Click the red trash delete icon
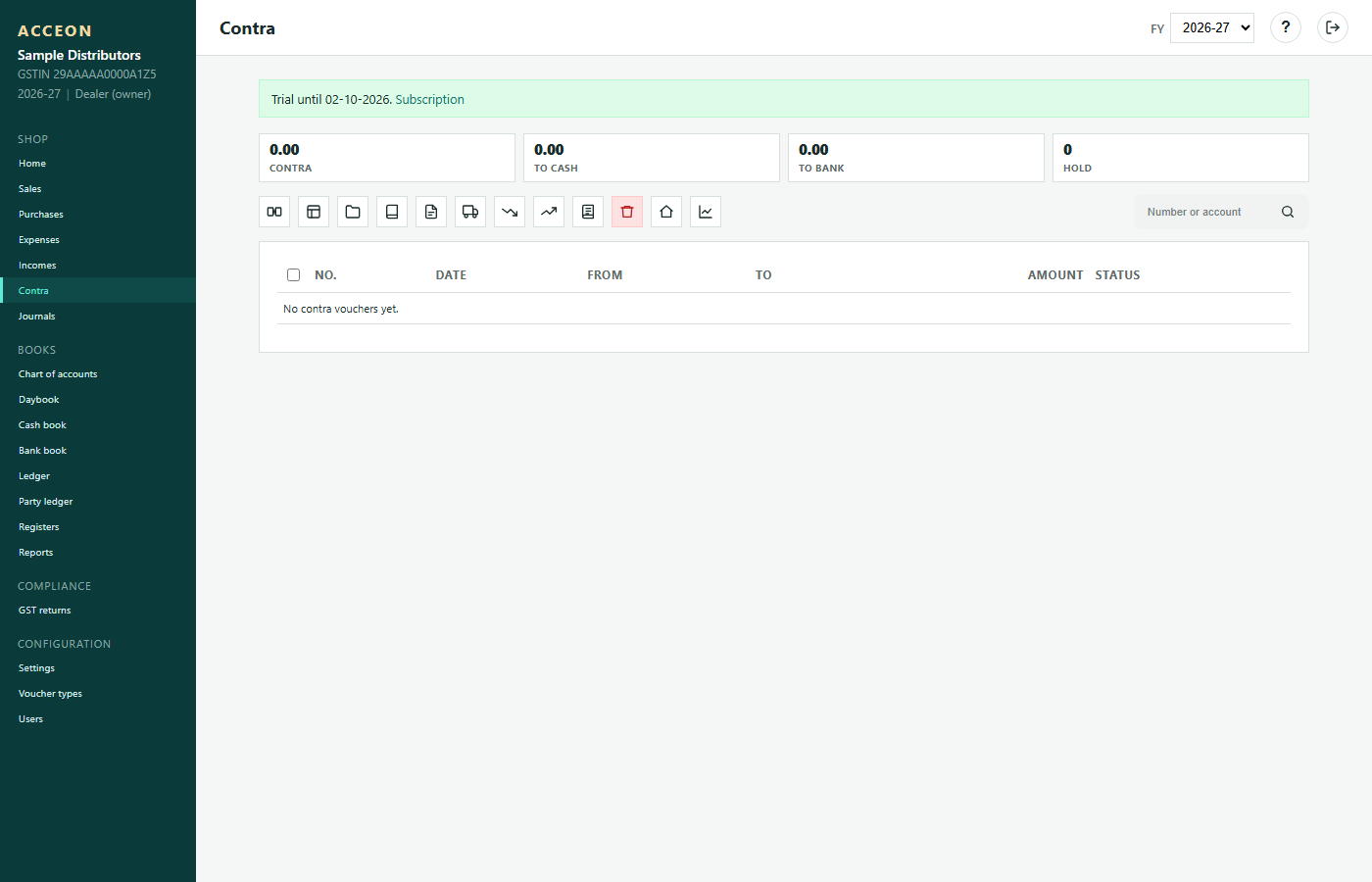 click(x=627, y=212)
